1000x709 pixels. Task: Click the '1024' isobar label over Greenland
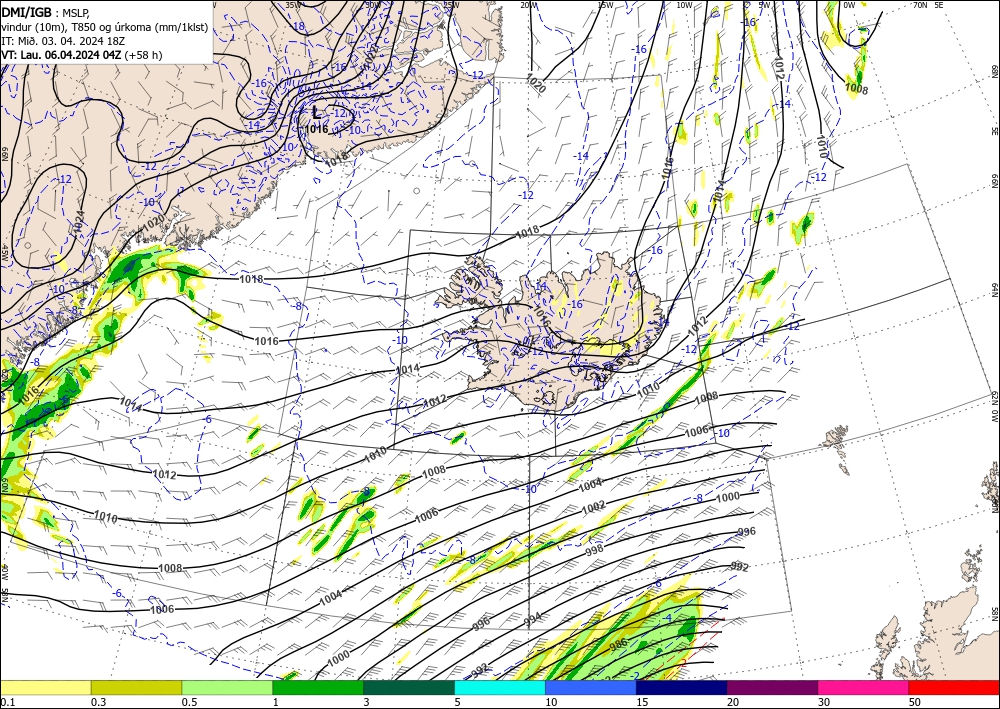(x=78, y=221)
